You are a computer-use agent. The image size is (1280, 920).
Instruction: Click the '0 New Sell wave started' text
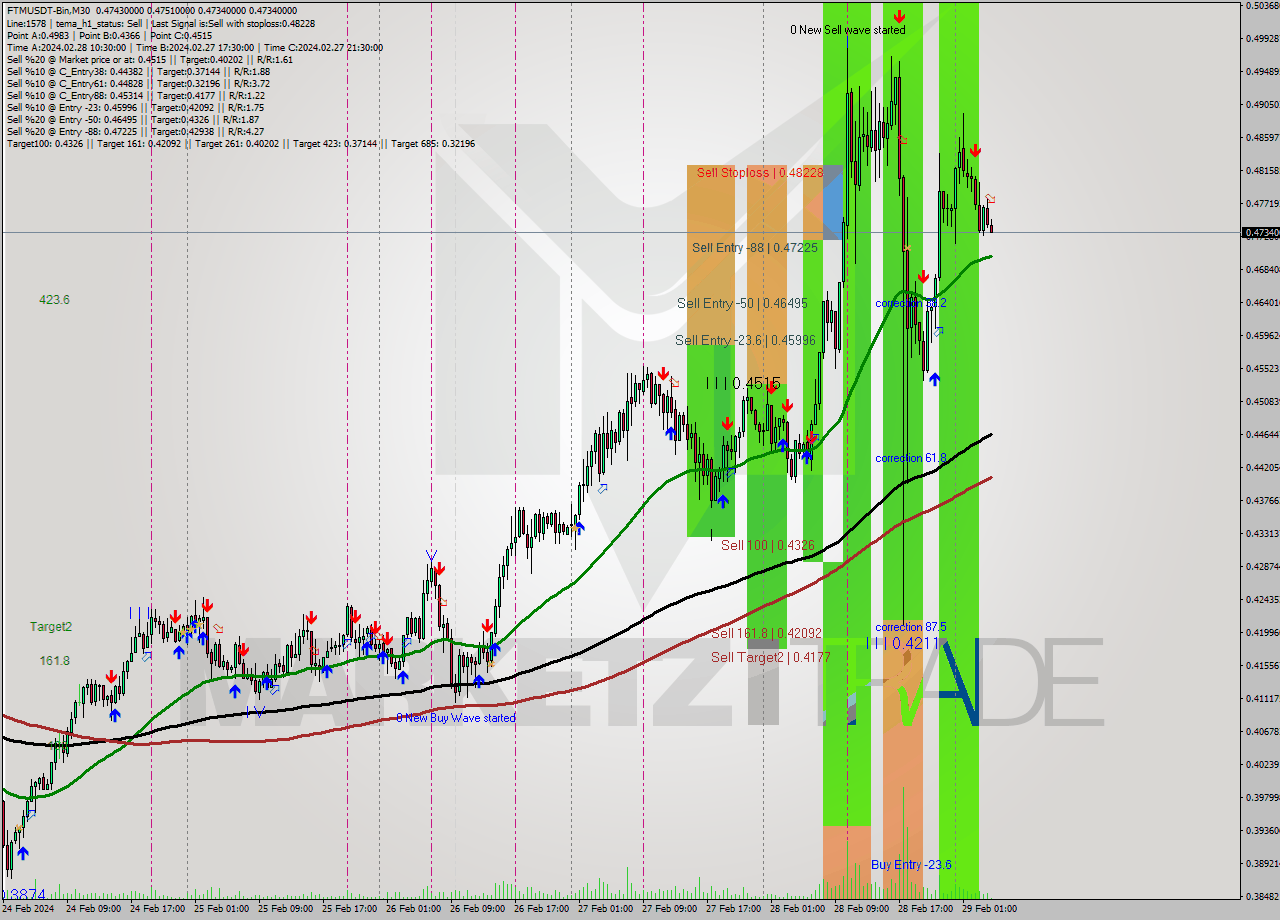[x=848, y=30]
